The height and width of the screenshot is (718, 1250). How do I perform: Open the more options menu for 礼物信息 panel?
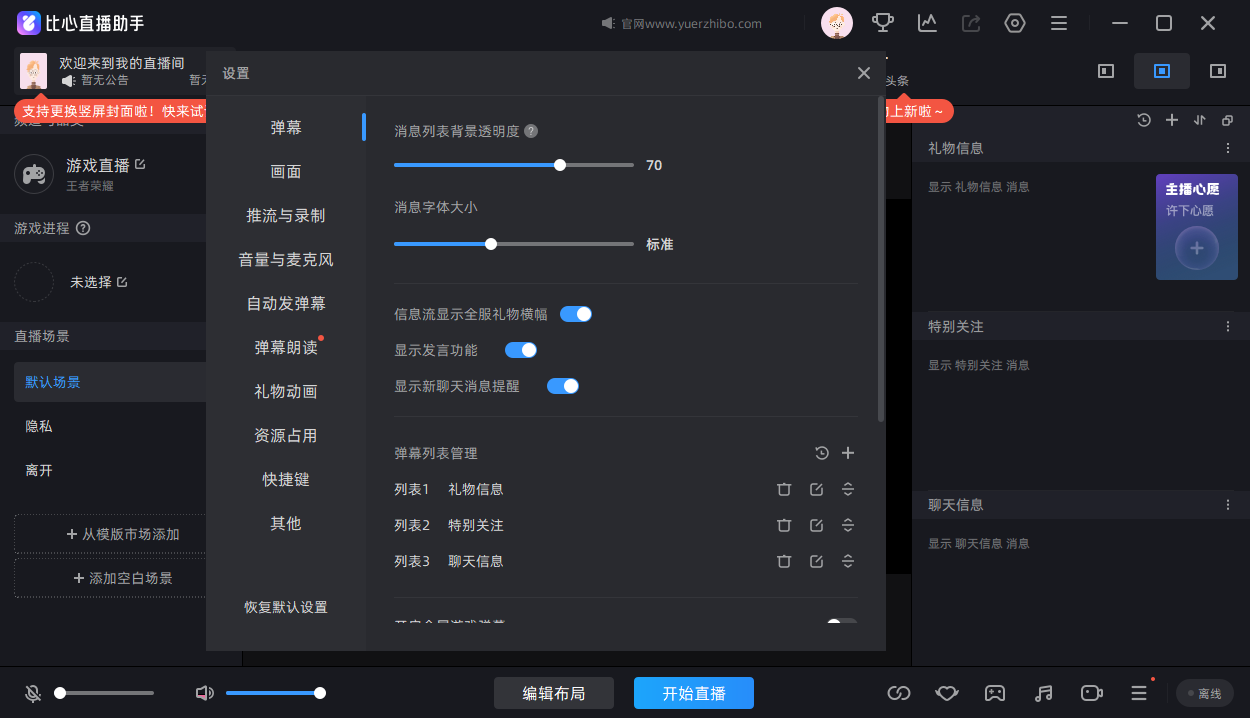1229,148
